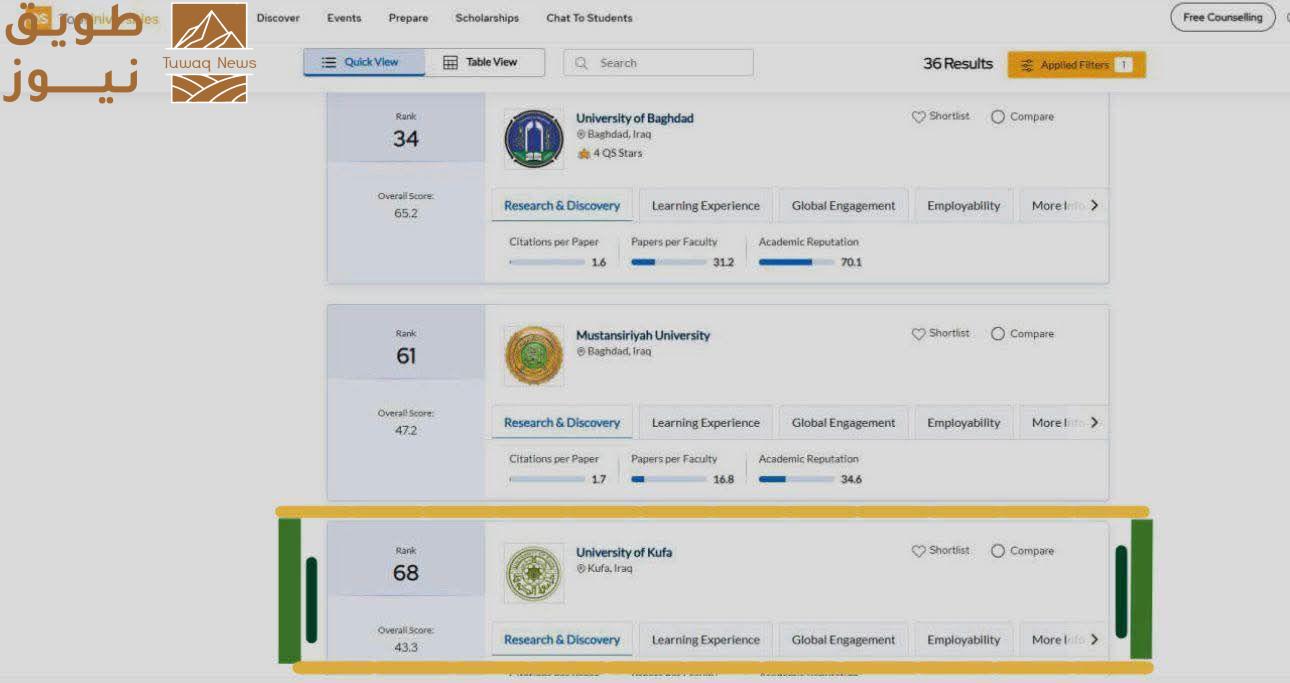Click the Free Counselling button
The width and height of the screenshot is (1290, 683).
tap(1222, 18)
